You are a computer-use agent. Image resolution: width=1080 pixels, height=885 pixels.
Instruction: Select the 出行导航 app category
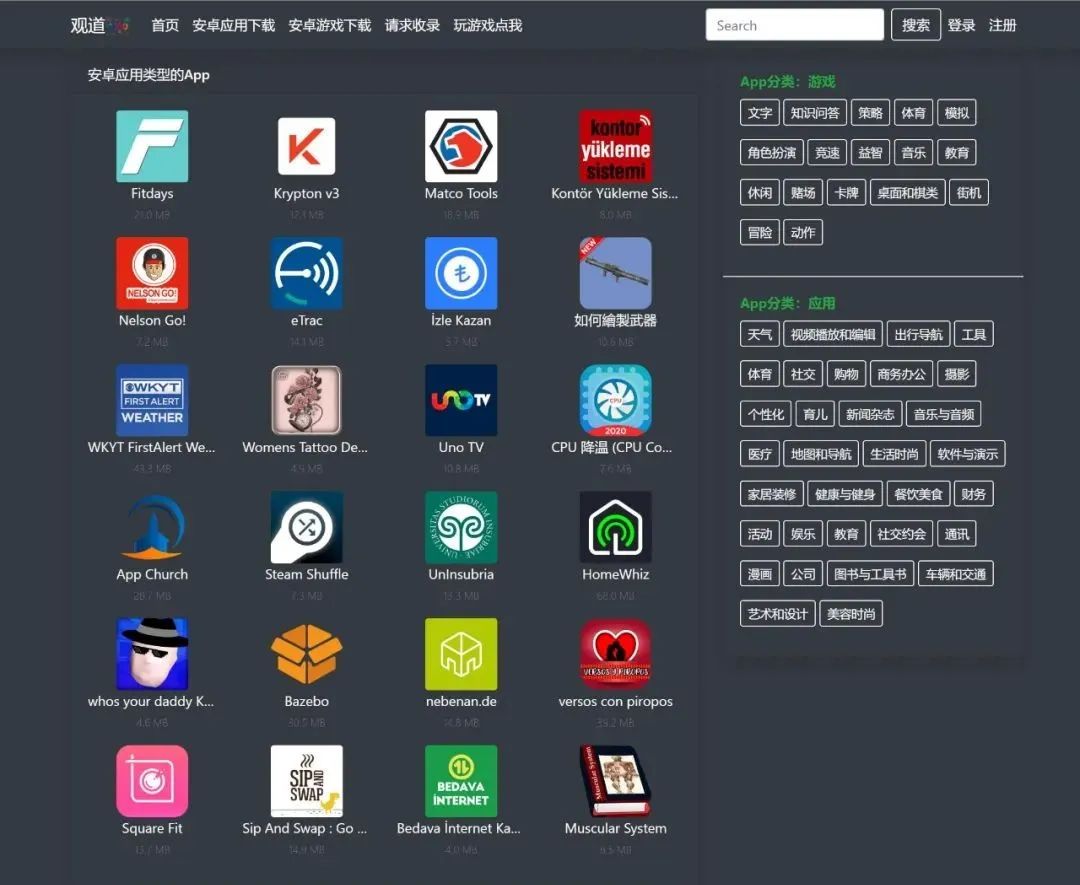(x=919, y=335)
